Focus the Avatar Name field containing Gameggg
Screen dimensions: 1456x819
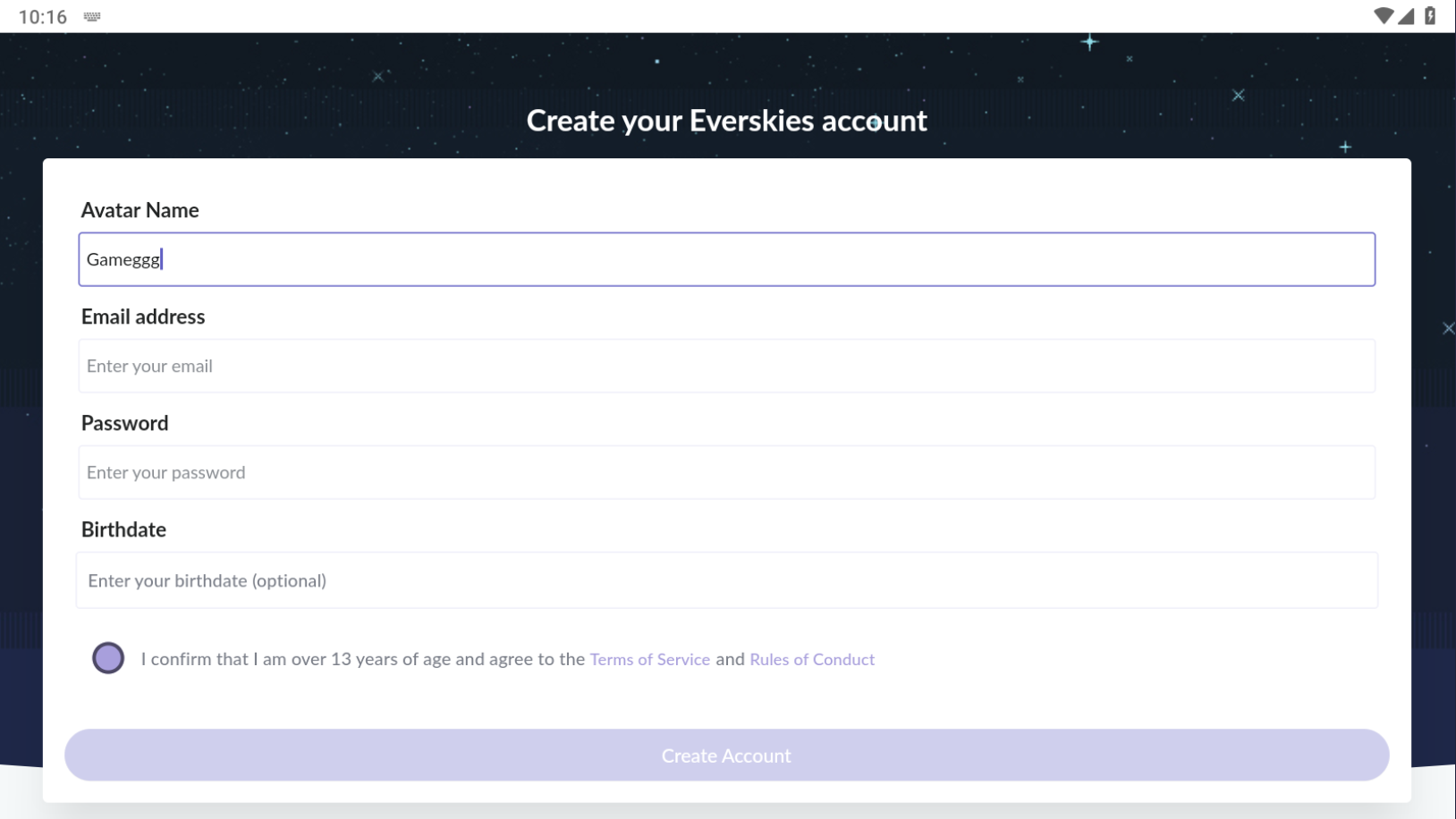[x=726, y=259]
